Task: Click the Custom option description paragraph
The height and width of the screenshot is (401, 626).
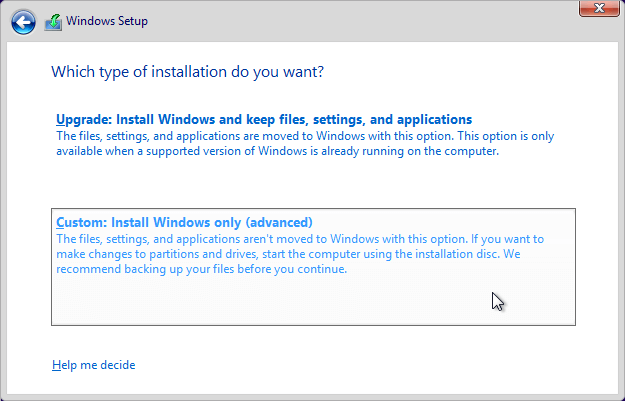Action: pos(300,254)
